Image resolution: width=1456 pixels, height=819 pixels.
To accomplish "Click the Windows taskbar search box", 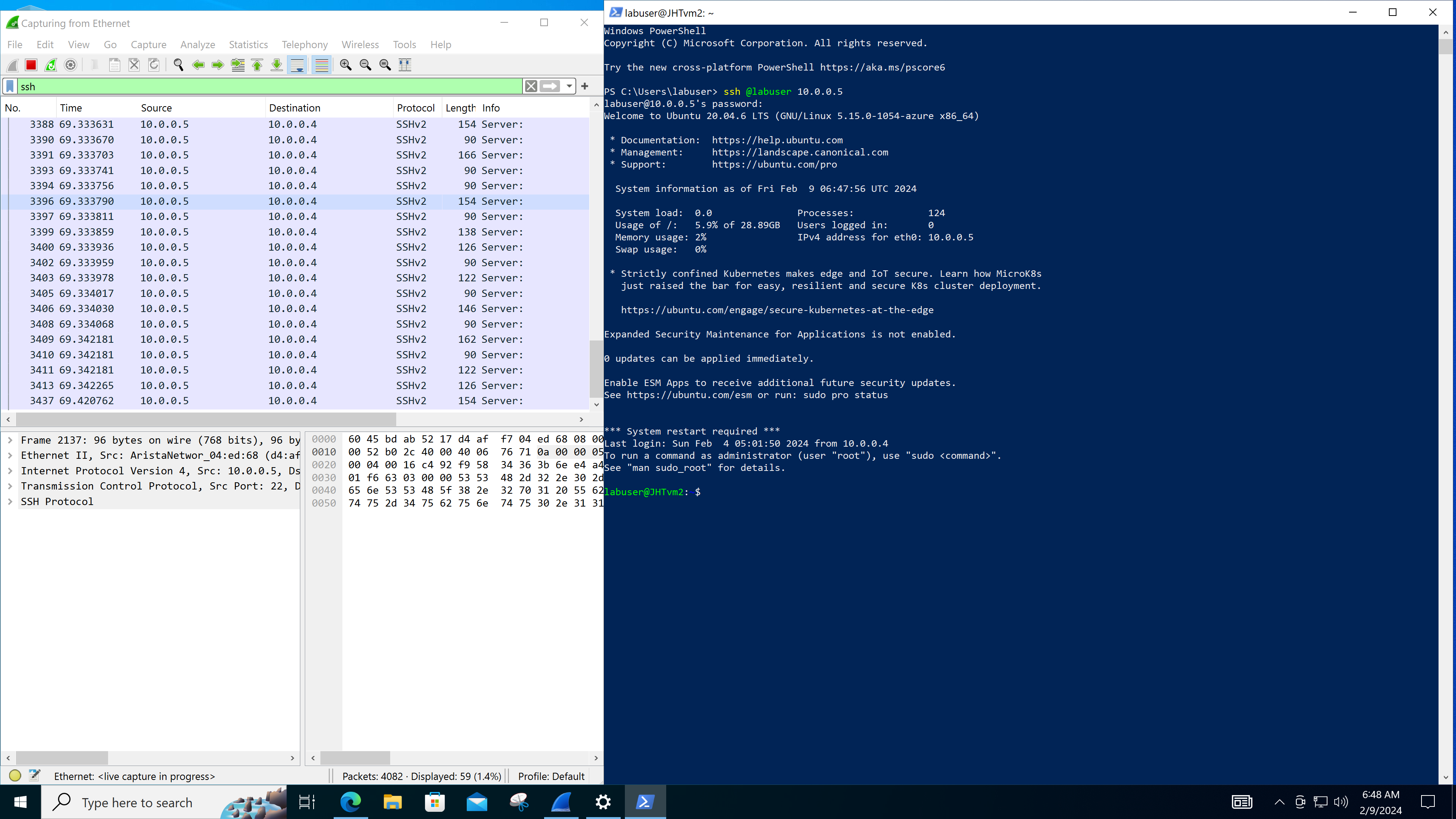I will tap(164, 802).
